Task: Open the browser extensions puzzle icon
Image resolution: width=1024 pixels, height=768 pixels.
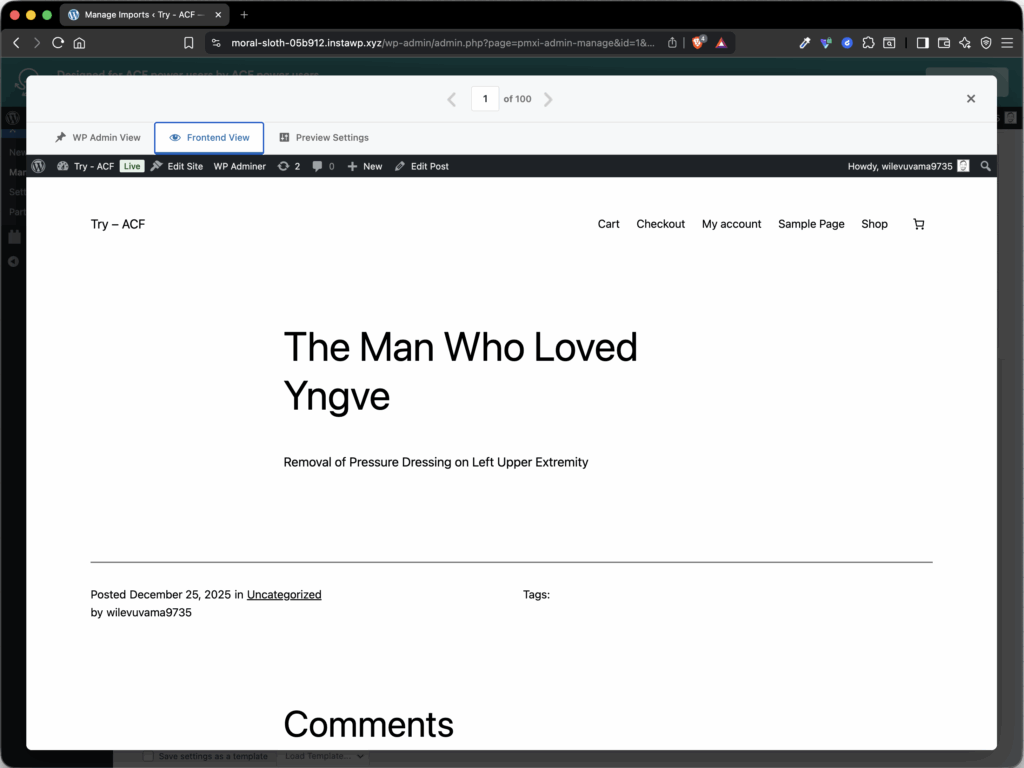Action: coord(868,43)
